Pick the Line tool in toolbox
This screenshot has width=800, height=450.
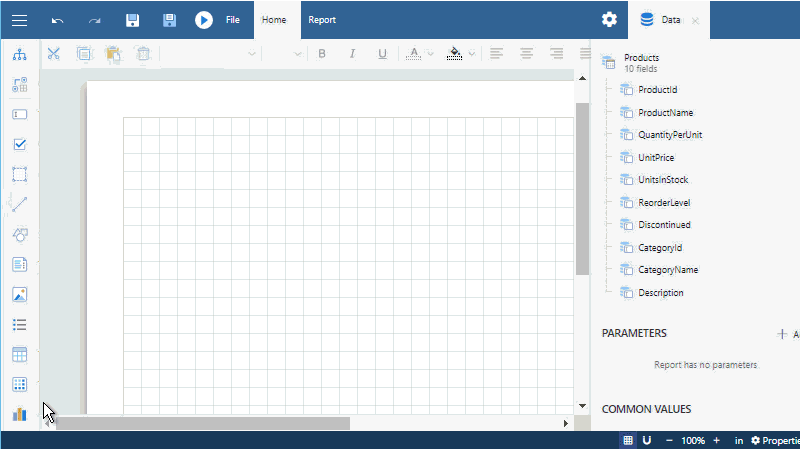click(x=19, y=204)
